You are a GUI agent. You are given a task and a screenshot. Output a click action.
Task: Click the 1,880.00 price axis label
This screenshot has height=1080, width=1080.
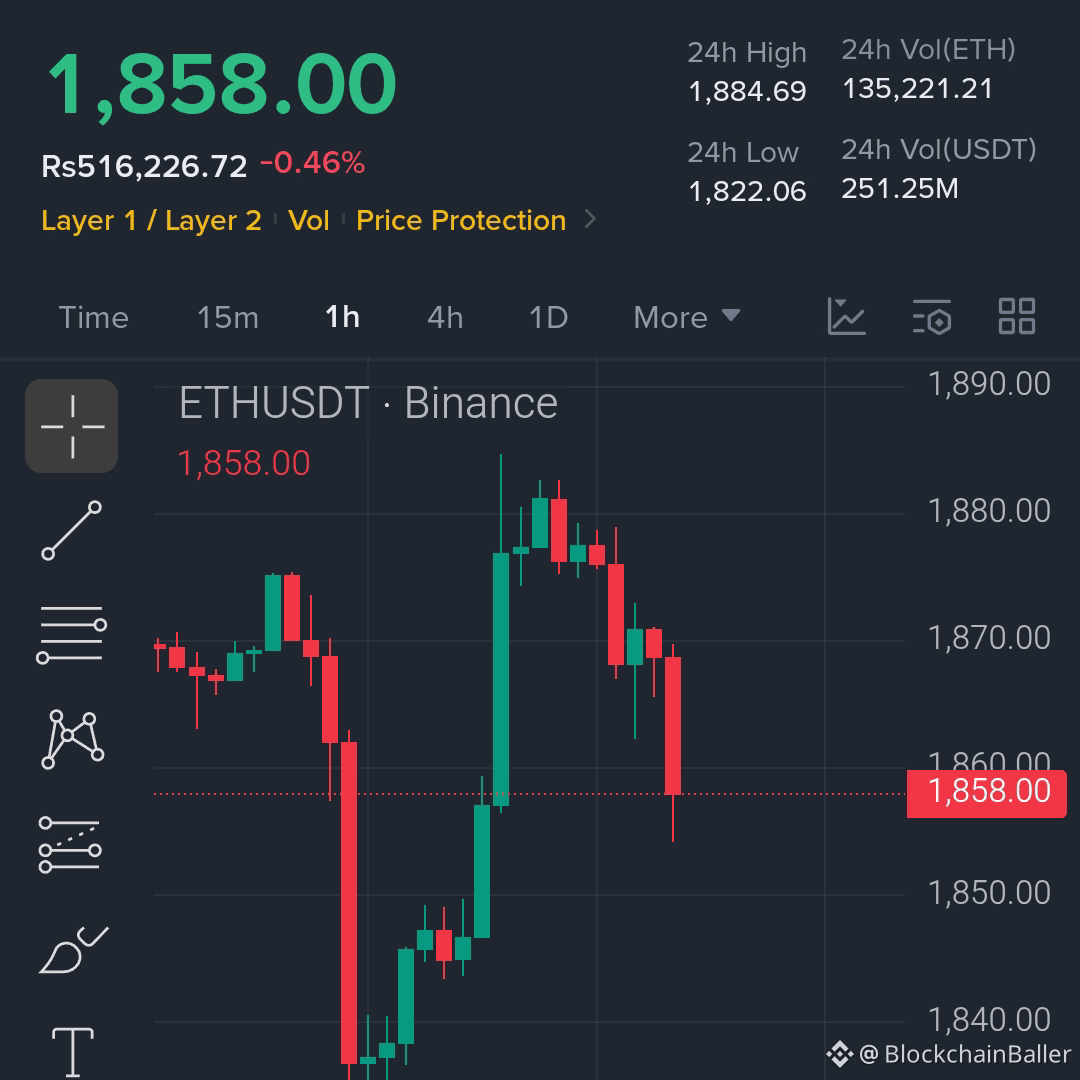coord(989,511)
